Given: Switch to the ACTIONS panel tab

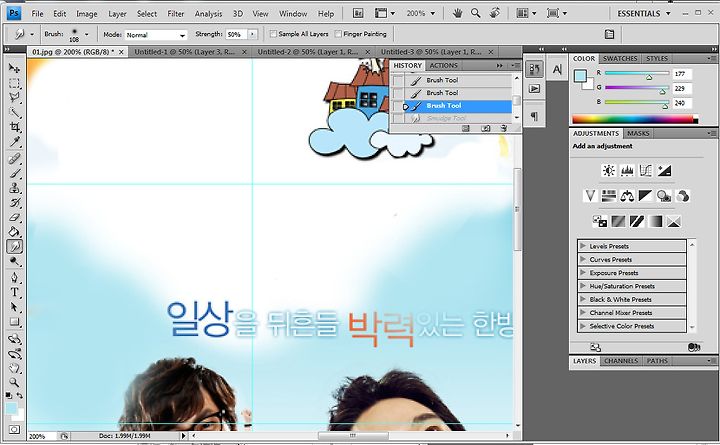Looking at the screenshot, I should (x=444, y=66).
